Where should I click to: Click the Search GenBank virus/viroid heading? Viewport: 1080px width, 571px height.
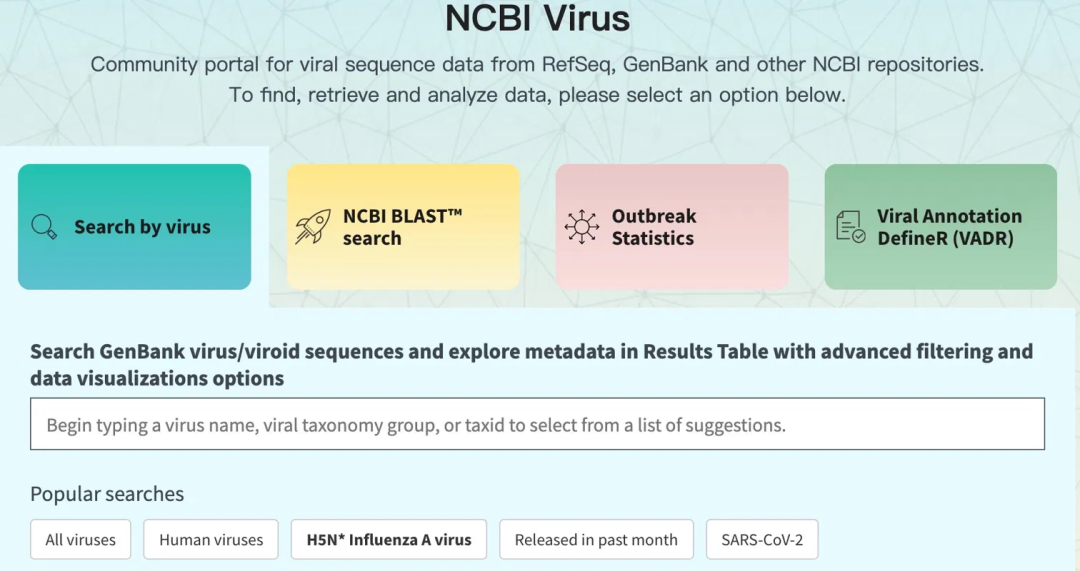pos(531,351)
